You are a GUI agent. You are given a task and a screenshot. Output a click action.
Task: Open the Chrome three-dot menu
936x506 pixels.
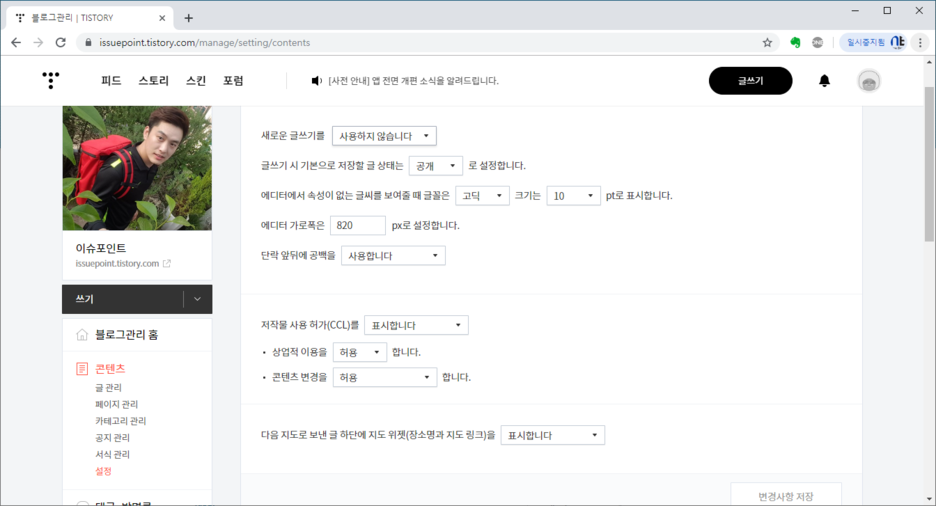coord(920,42)
